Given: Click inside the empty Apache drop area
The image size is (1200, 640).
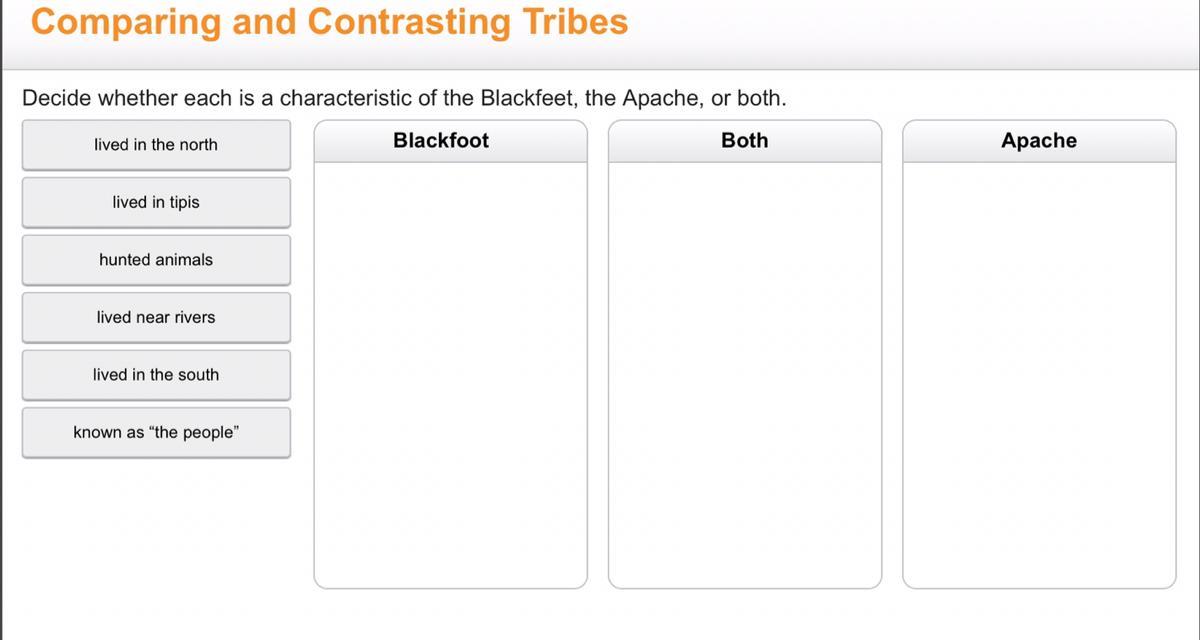Looking at the screenshot, I should (x=1039, y=375).
